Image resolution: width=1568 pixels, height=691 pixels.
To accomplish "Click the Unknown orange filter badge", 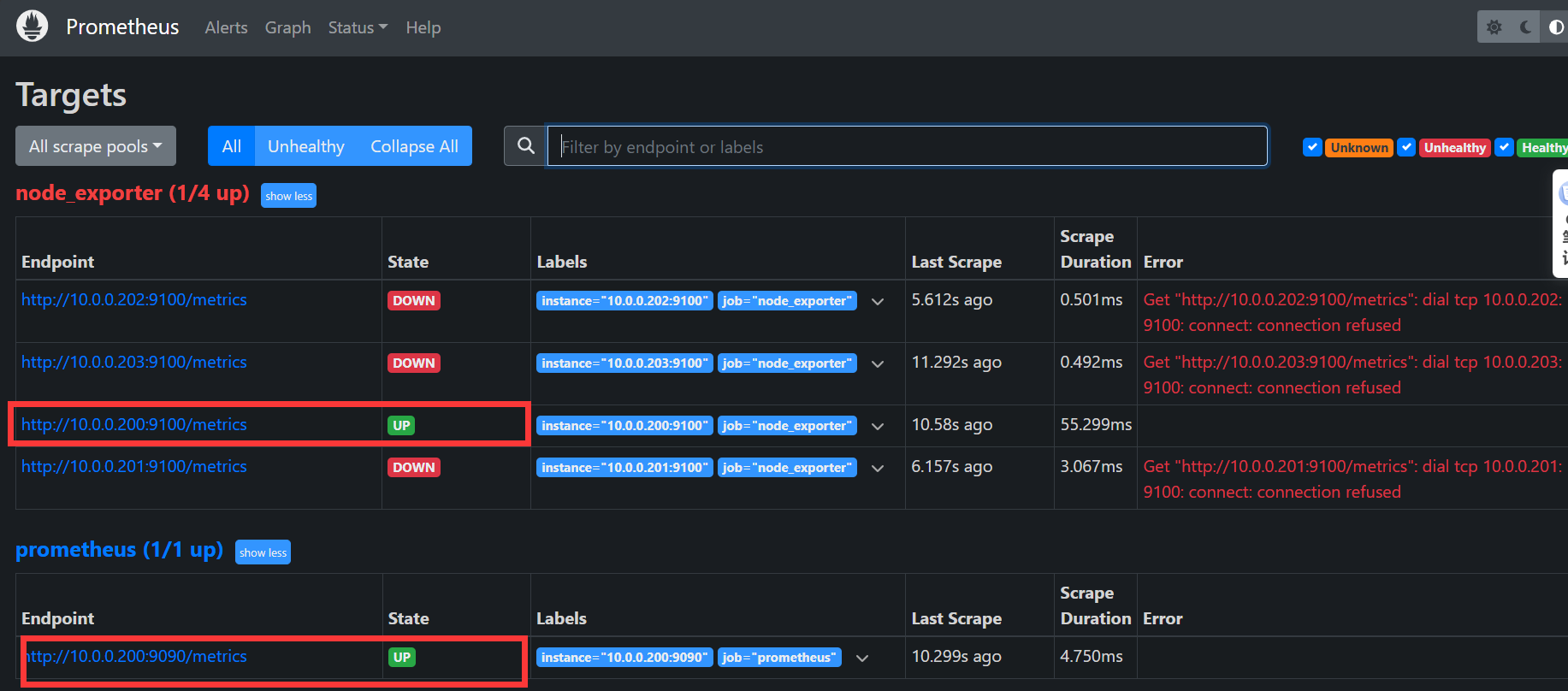I will (x=1359, y=148).
